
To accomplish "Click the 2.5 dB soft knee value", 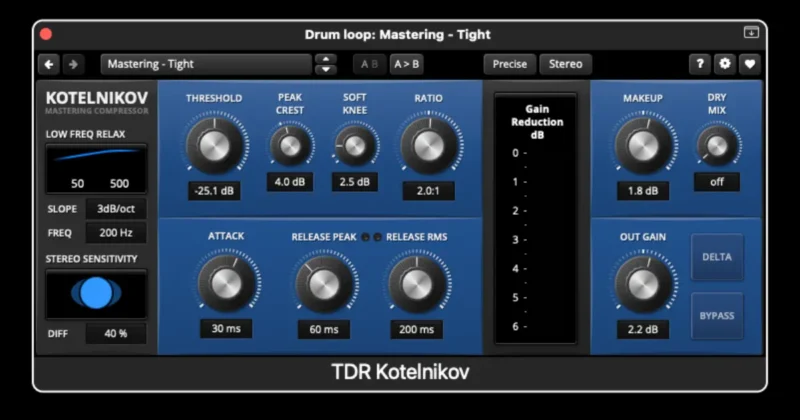I will pyautogui.click(x=355, y=182).
